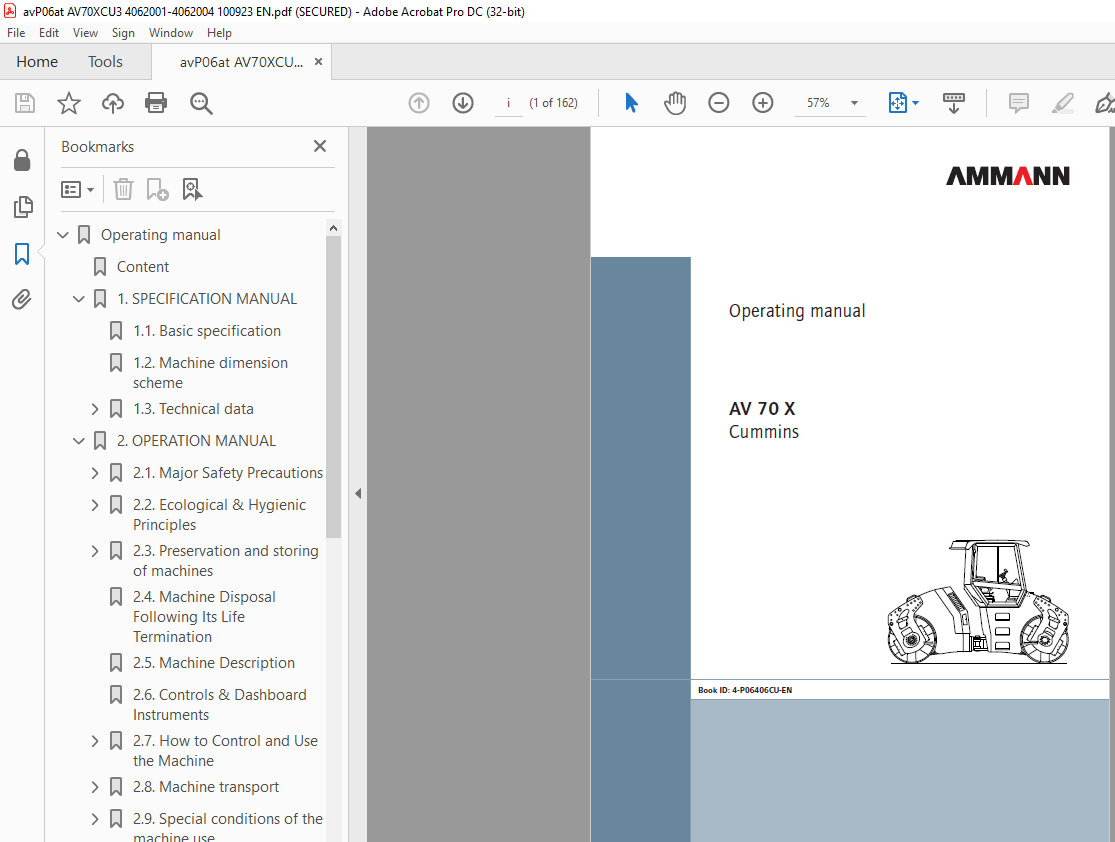Activate the Selection arrow tool

click(631, 103)
